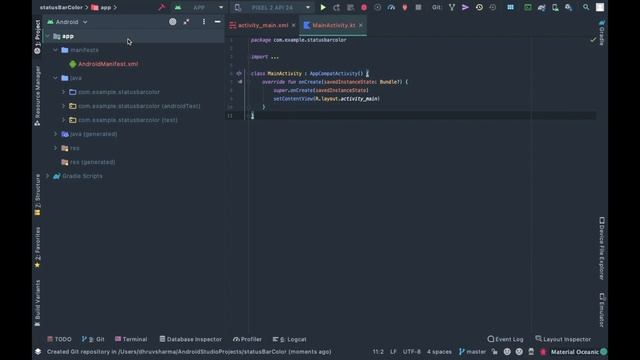Open the Git tool window tab
640x360 pixels.
(x=93, y=339)
